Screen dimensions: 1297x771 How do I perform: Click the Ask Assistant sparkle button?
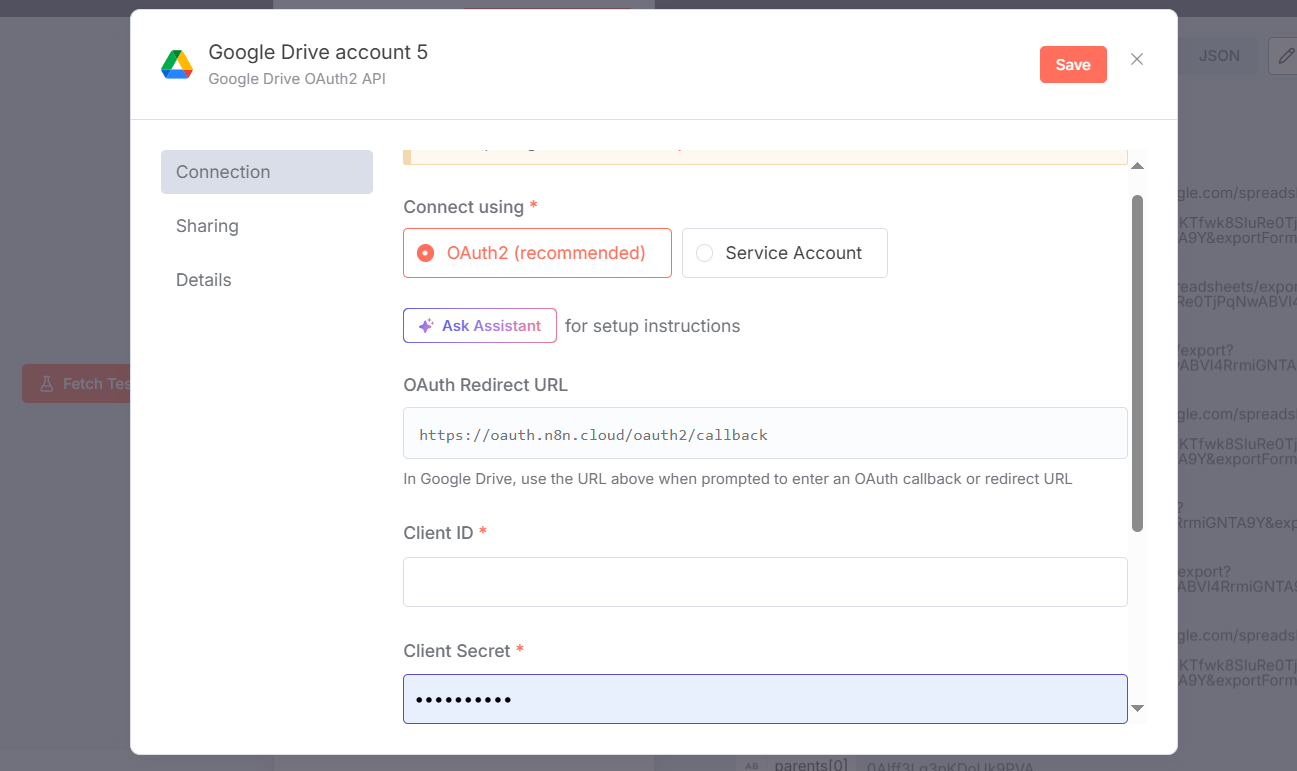click(x=480, y=326)
